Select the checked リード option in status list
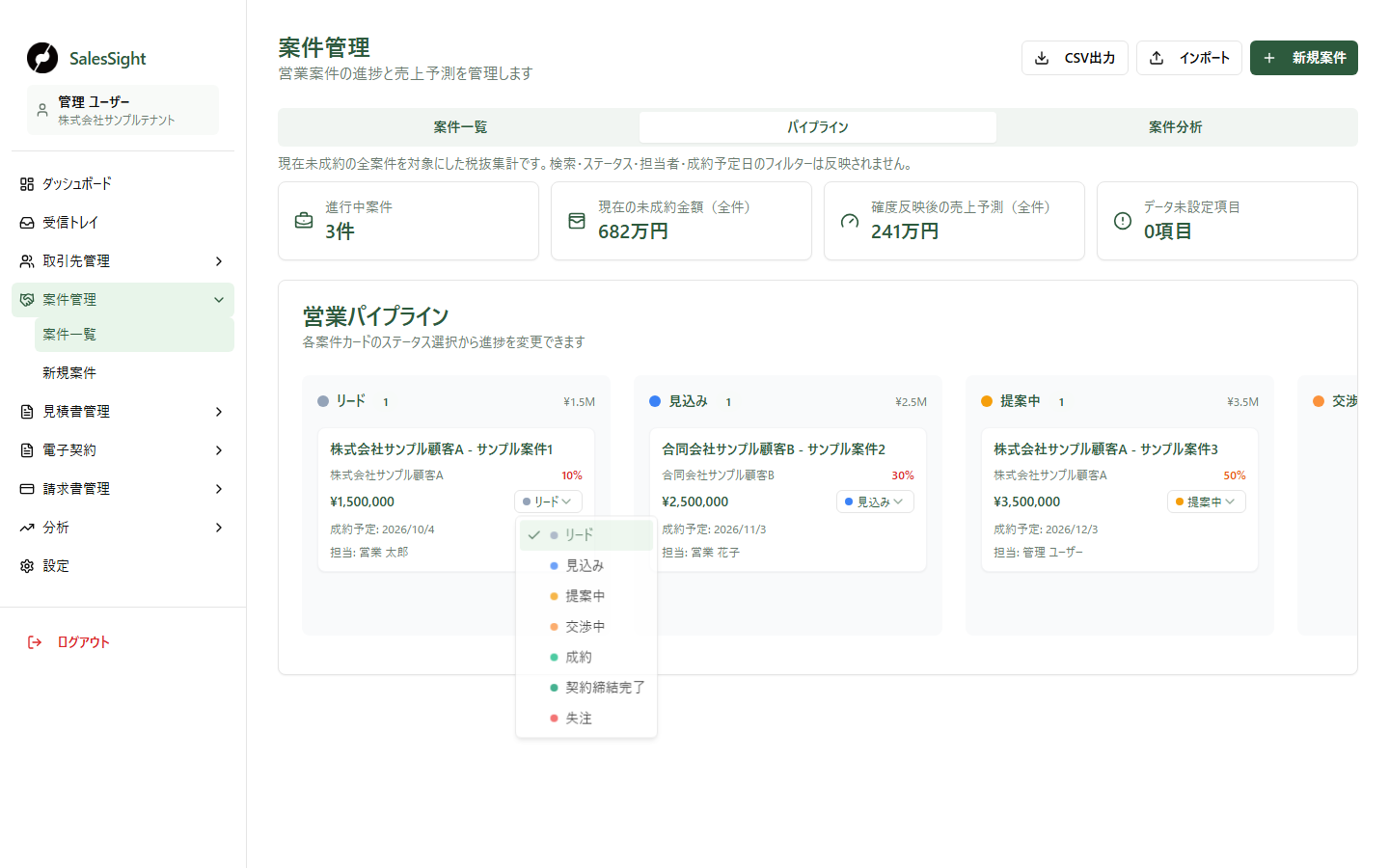 tap(586, 535)
